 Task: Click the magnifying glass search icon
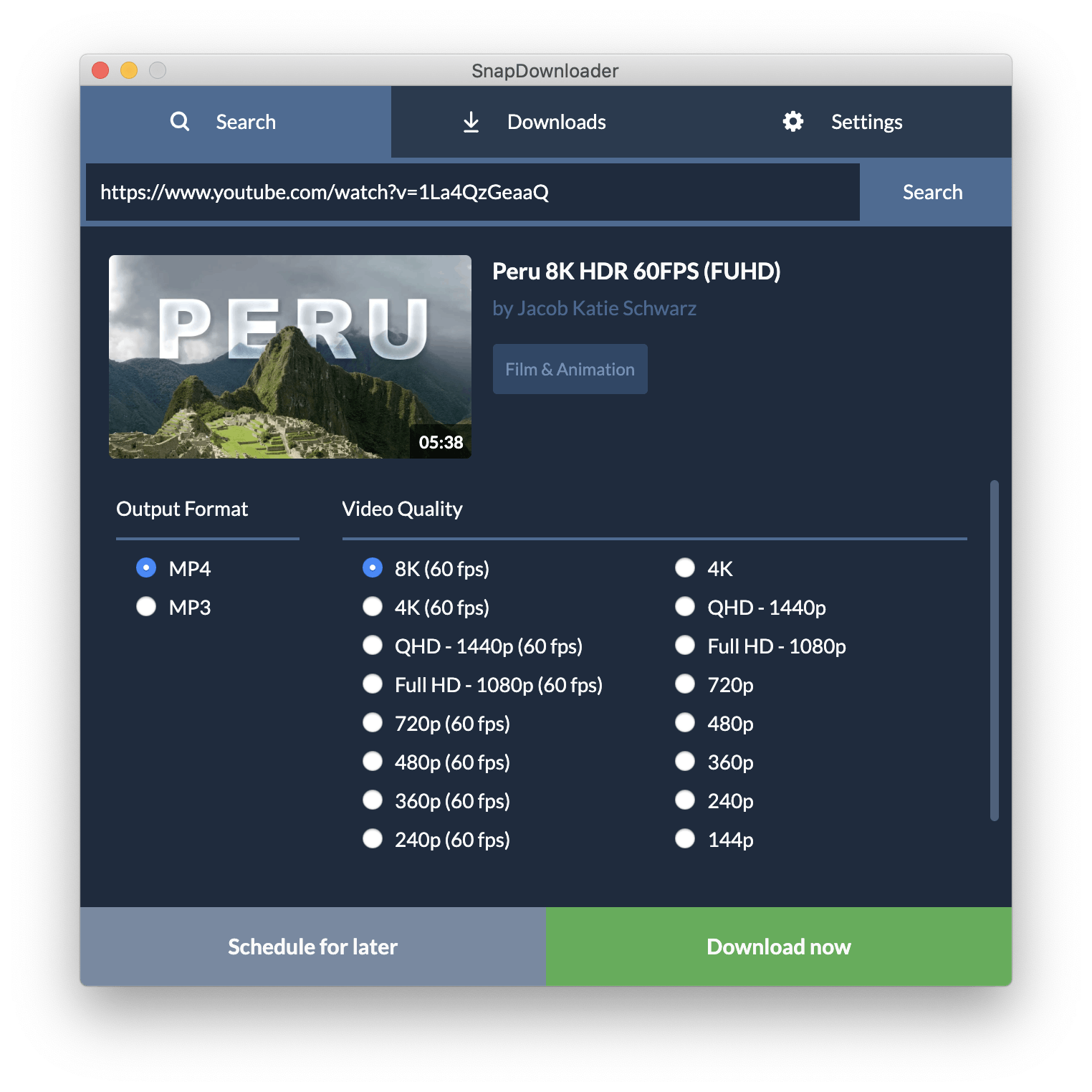(180, 122)
